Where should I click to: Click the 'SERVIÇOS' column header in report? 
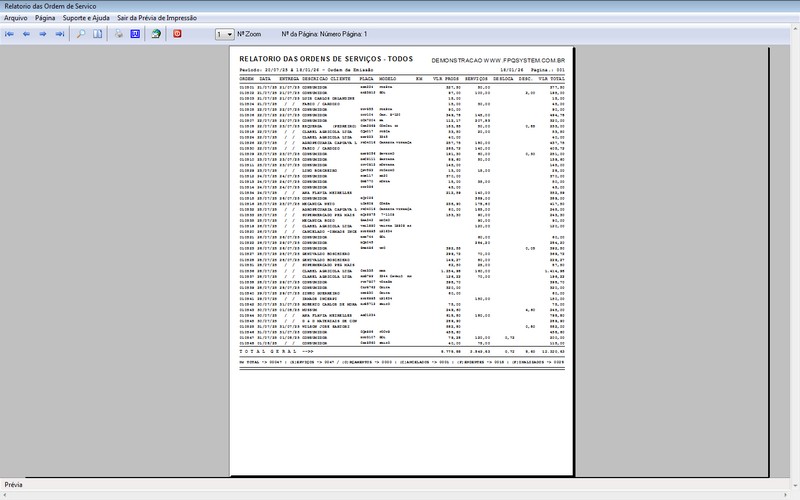(477, 79)
